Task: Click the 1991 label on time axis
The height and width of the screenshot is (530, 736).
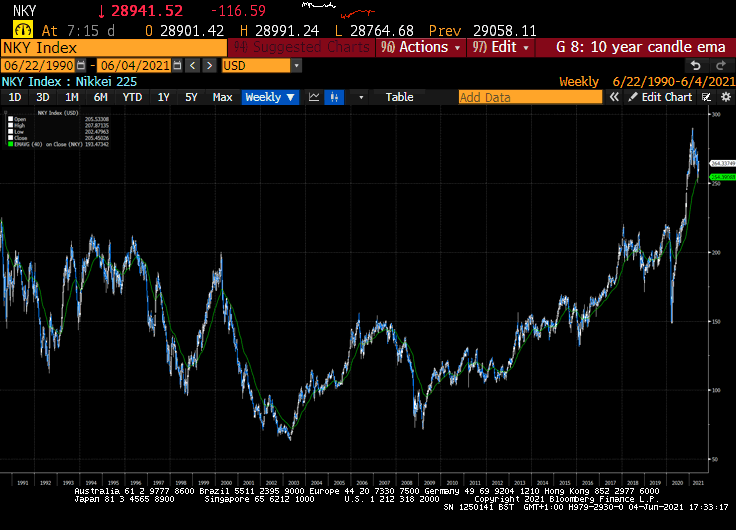Action: click(x=23, y=483)
